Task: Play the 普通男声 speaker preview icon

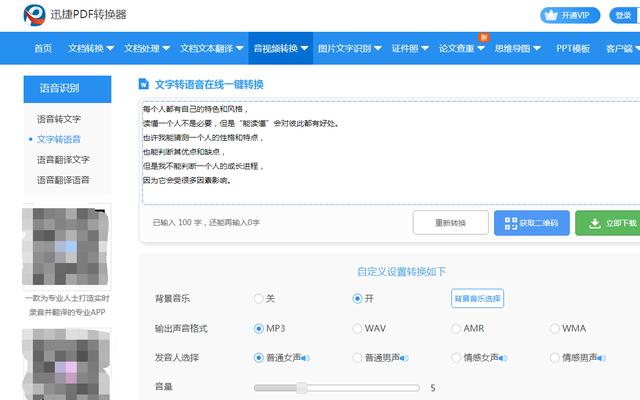Action: coord(404,358)
